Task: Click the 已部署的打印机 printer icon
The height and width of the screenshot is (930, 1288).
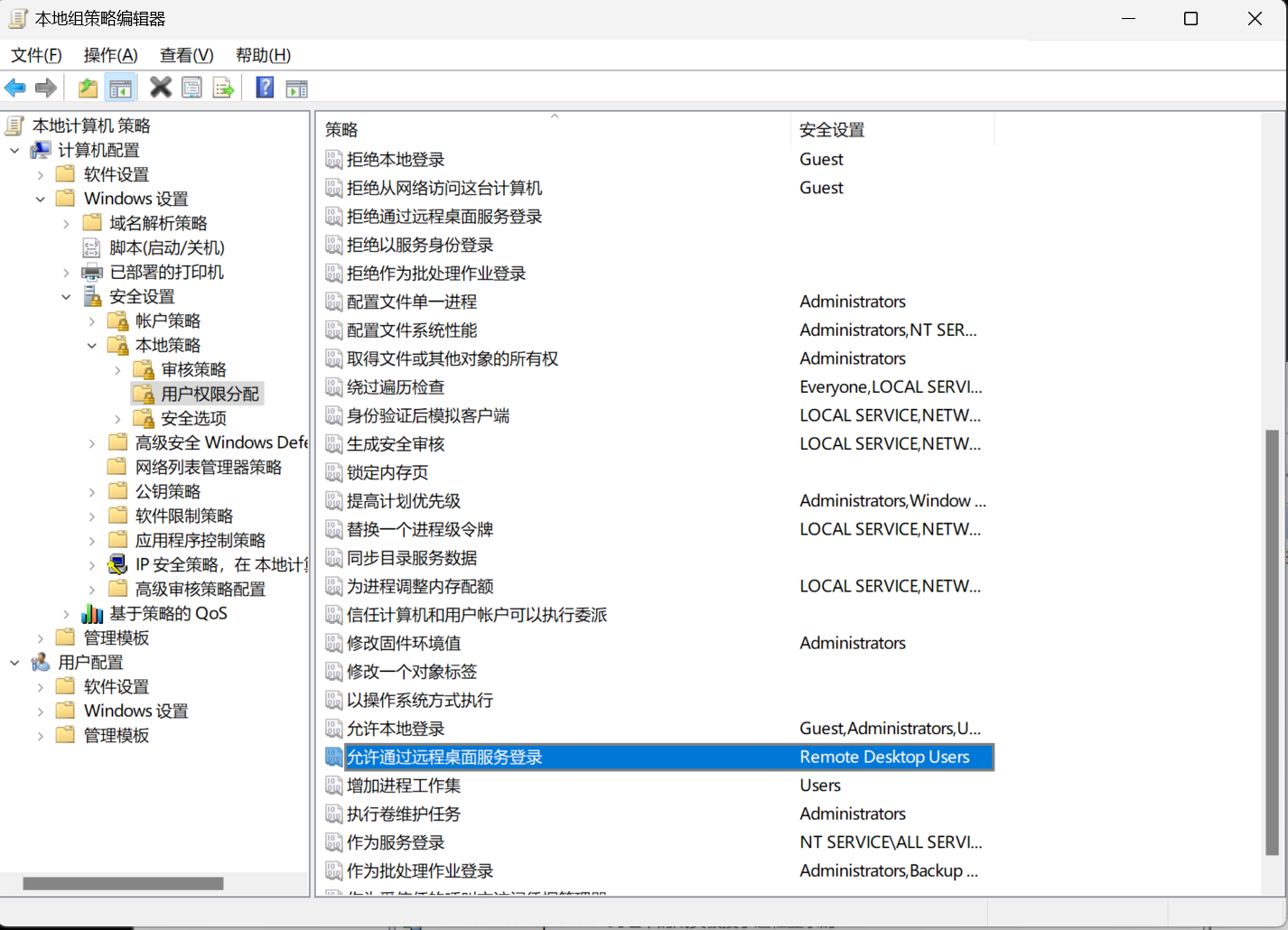Action: 92,272
